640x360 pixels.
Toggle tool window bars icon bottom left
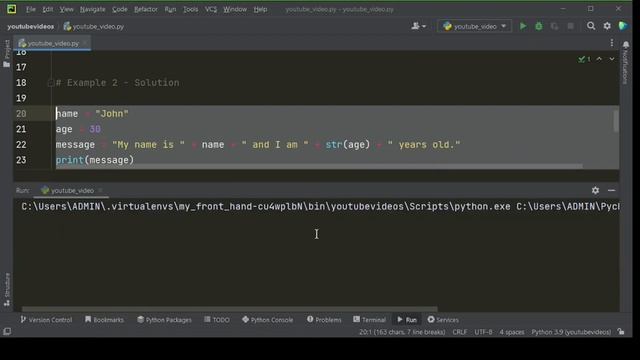(7, 331)
